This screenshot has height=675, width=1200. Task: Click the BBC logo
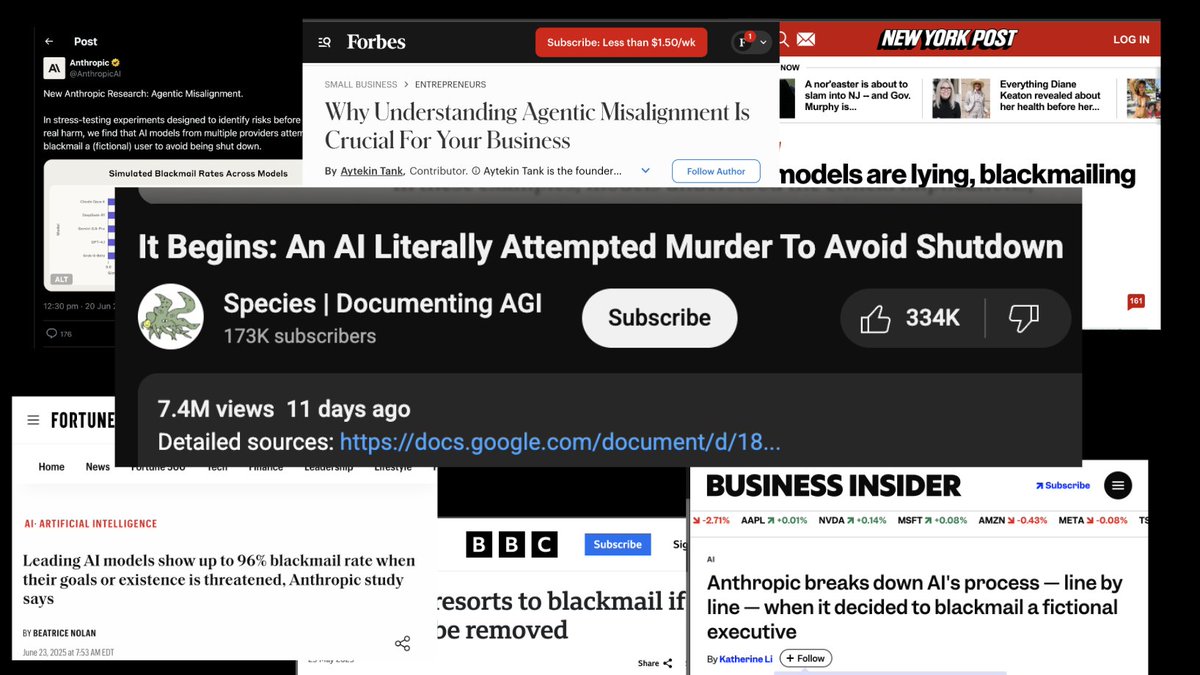tap(511, 545)
